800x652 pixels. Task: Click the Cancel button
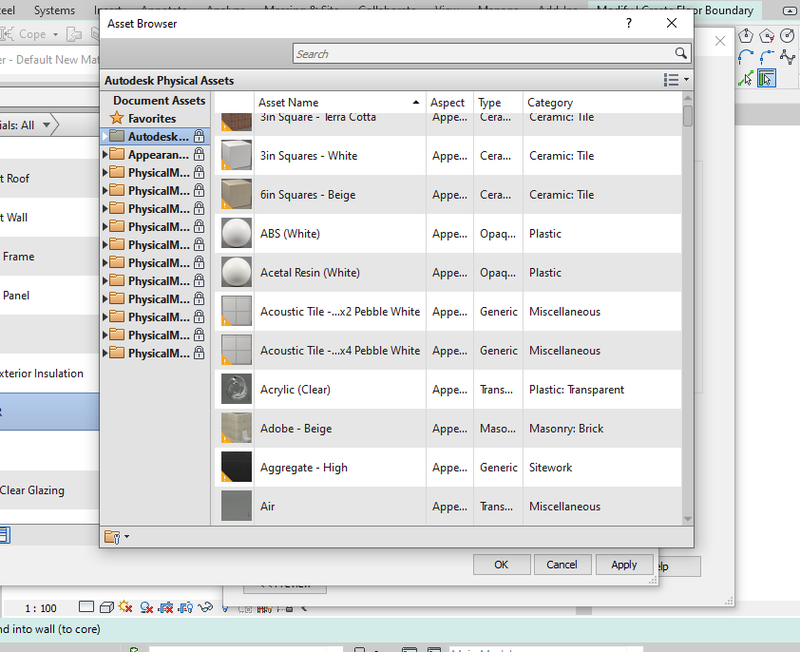(562, 565)
